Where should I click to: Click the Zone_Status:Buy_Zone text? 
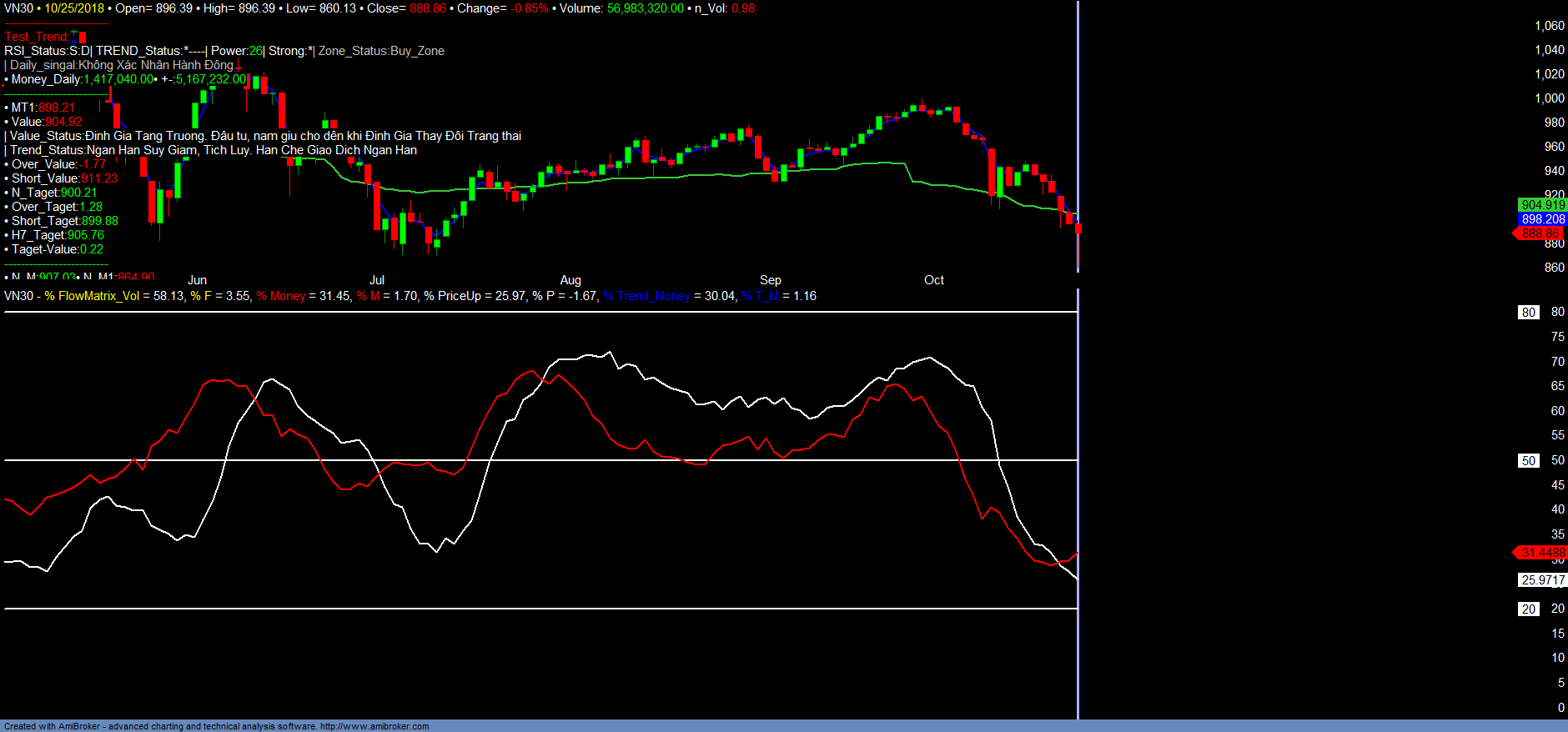click(381, 51)
